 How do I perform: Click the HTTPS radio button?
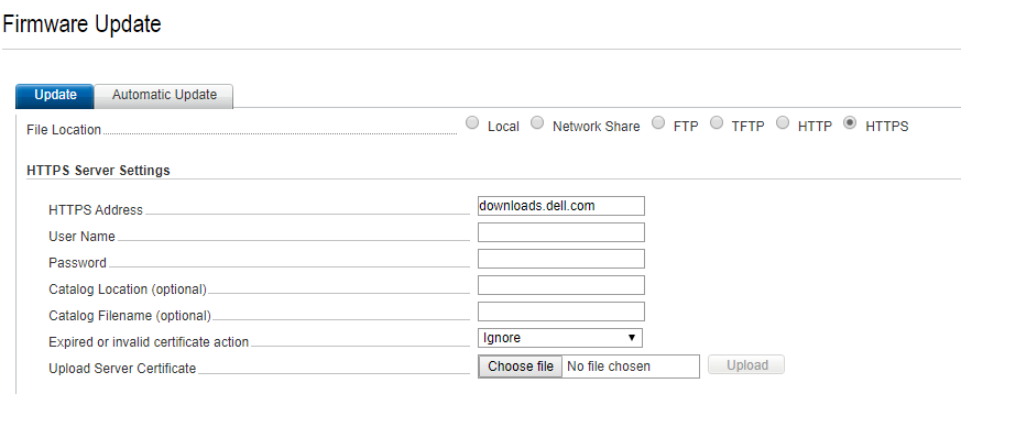(850, 124)
